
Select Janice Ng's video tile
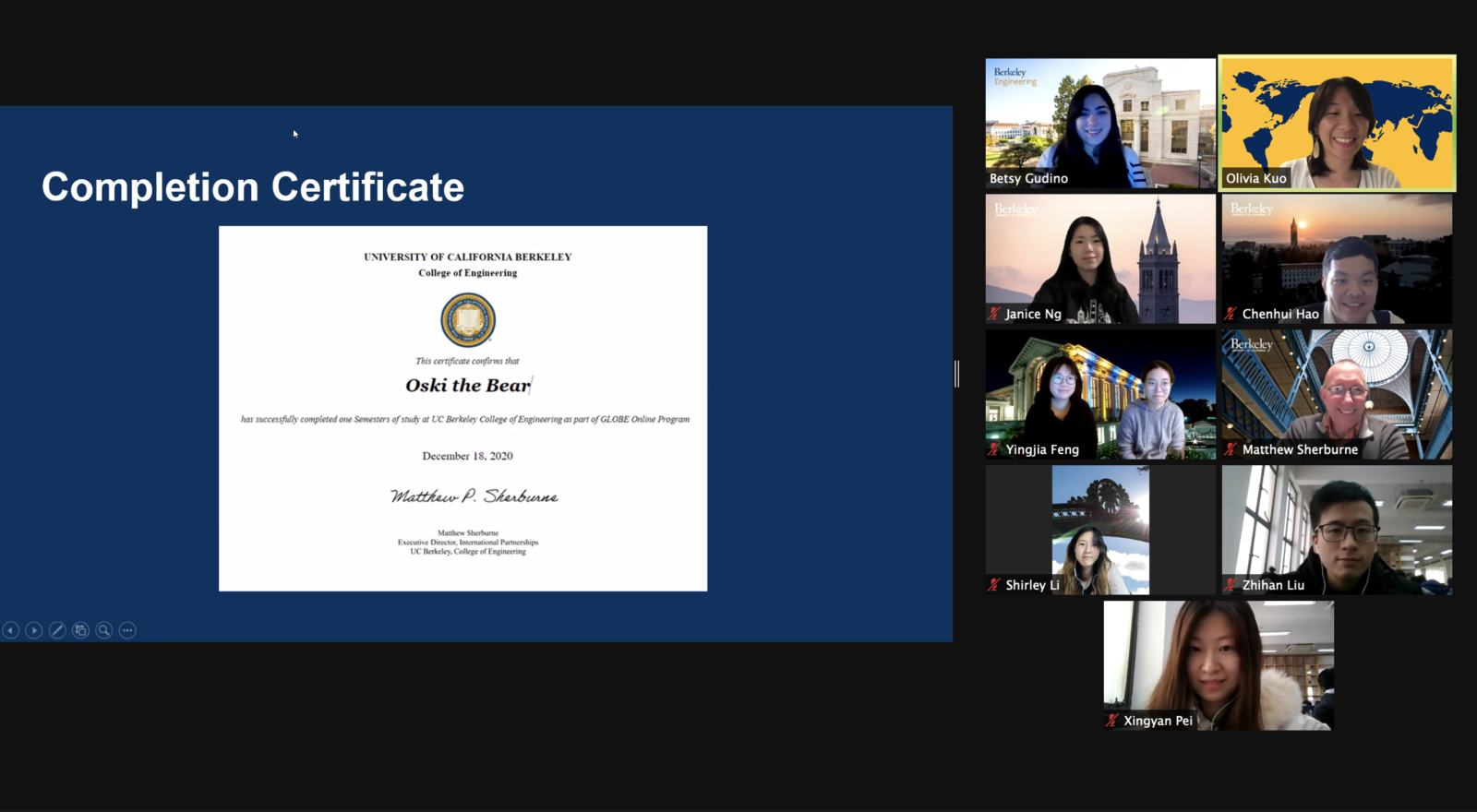[x=1100, y=258]
